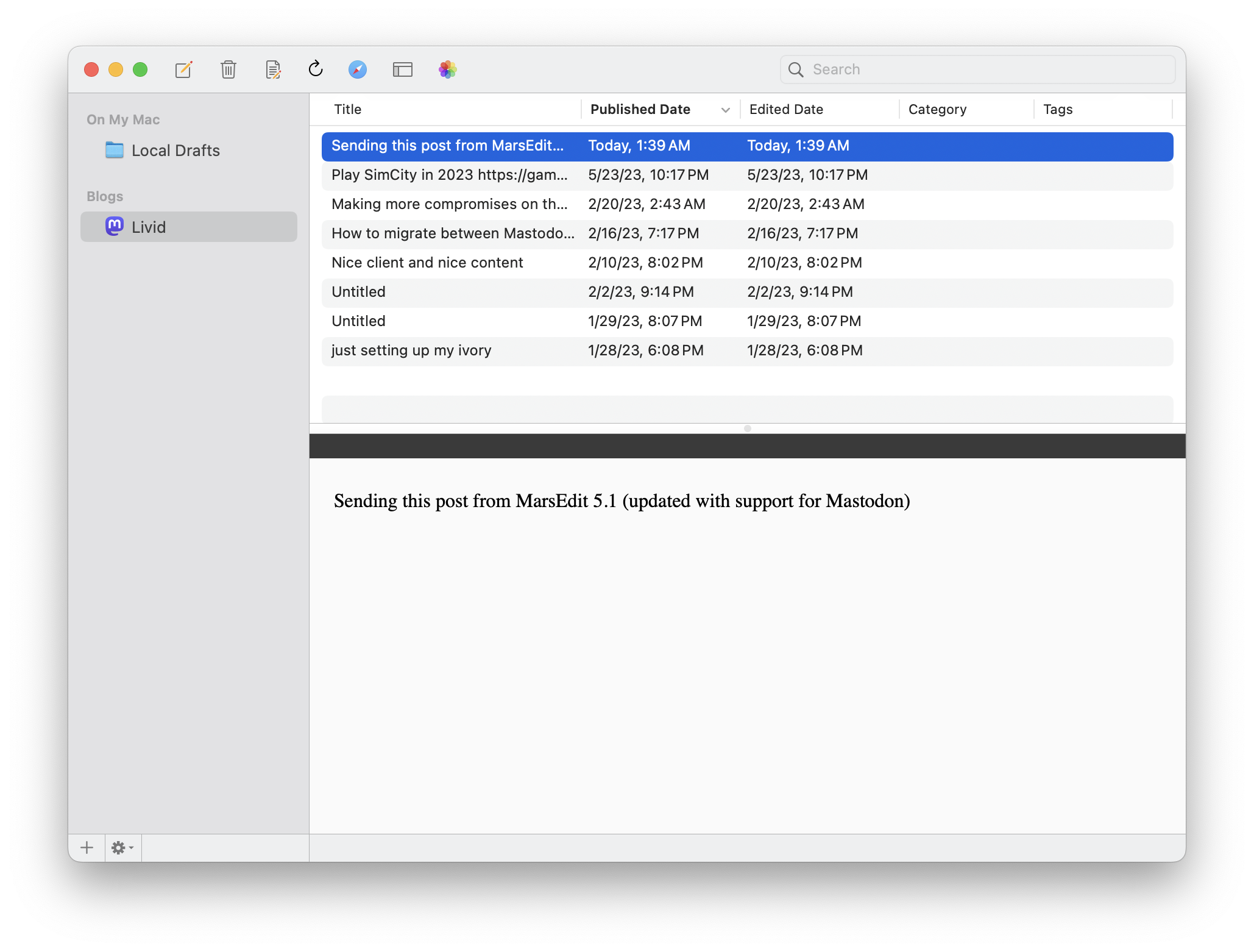Select the Livid Mastodon blog
1254x952 pixels.
149,227
